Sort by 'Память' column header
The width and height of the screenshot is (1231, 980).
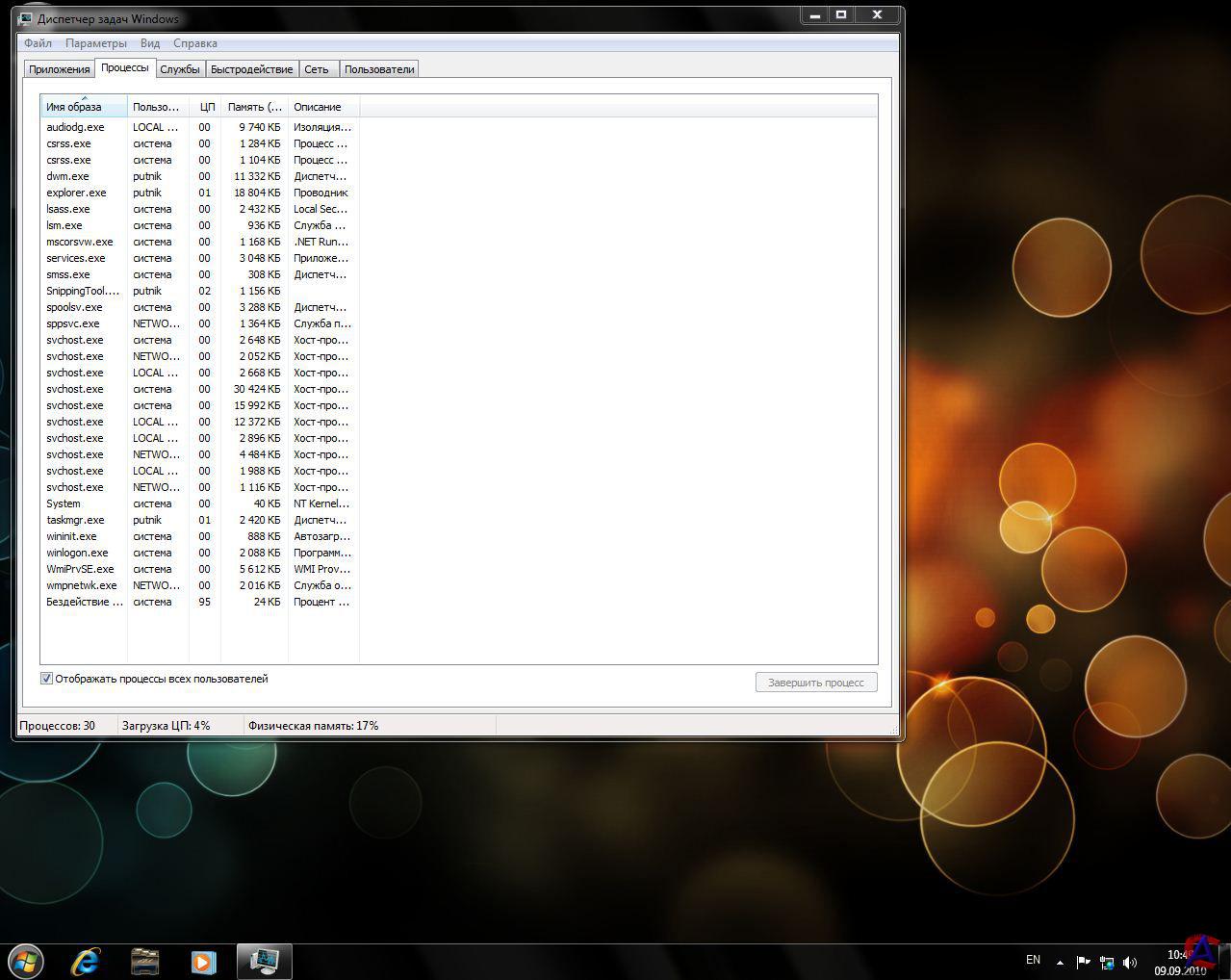pyautogui.click(x=254, y=107)
